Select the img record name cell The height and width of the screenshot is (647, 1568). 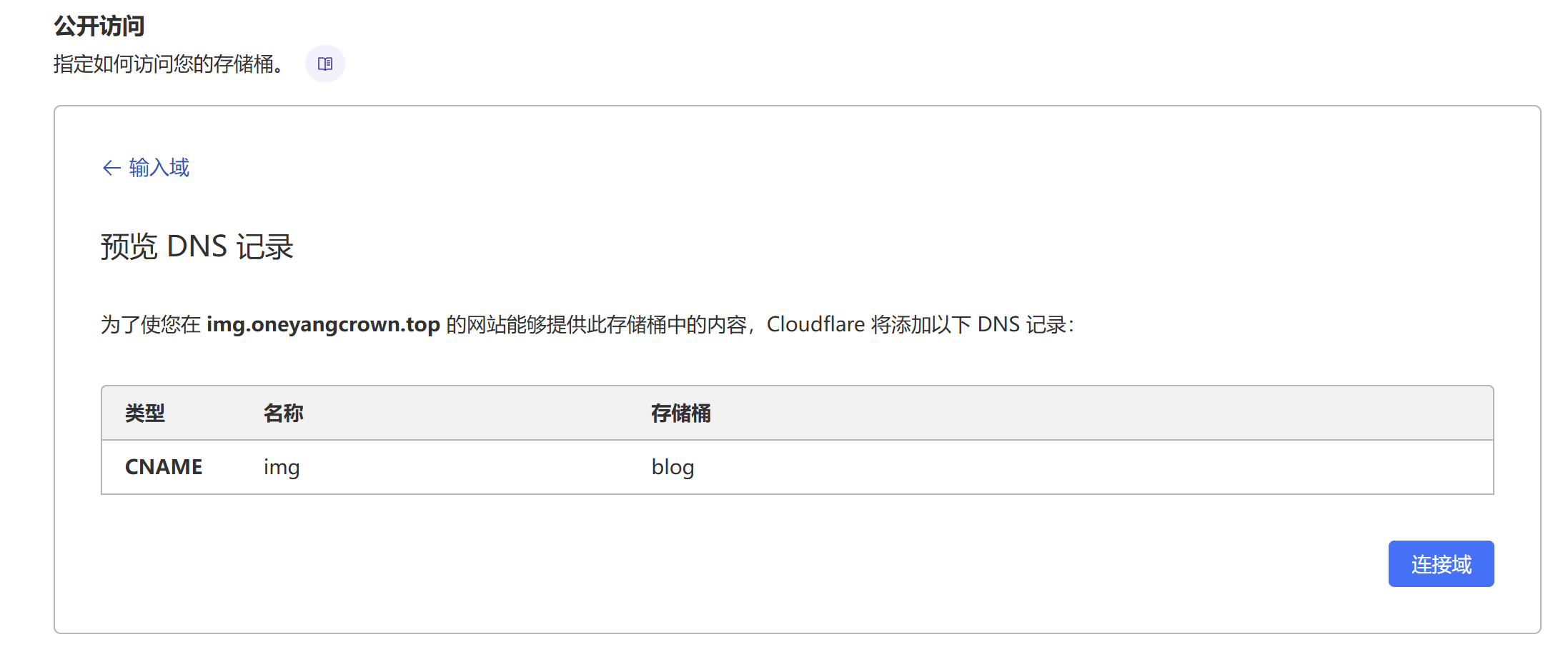click(282, 467)
